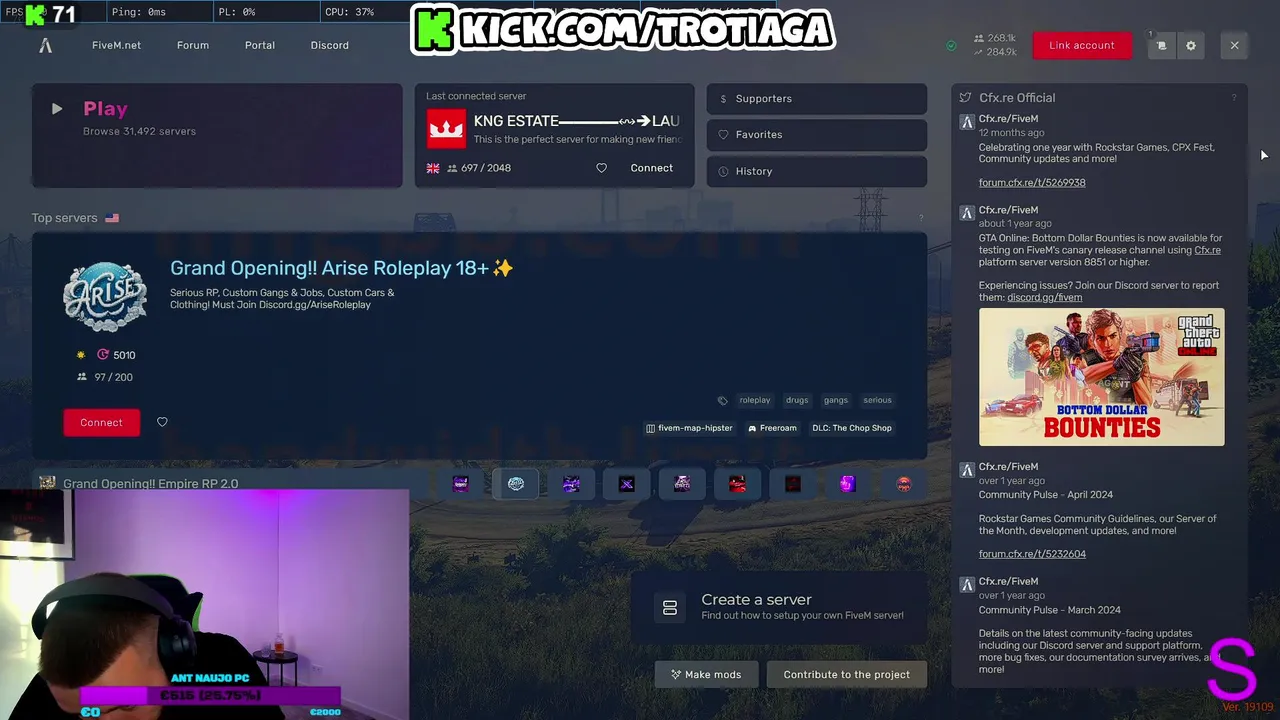Click the green service status checkmark icon
Screen dimensions: 1280x720
click(951, 45)
